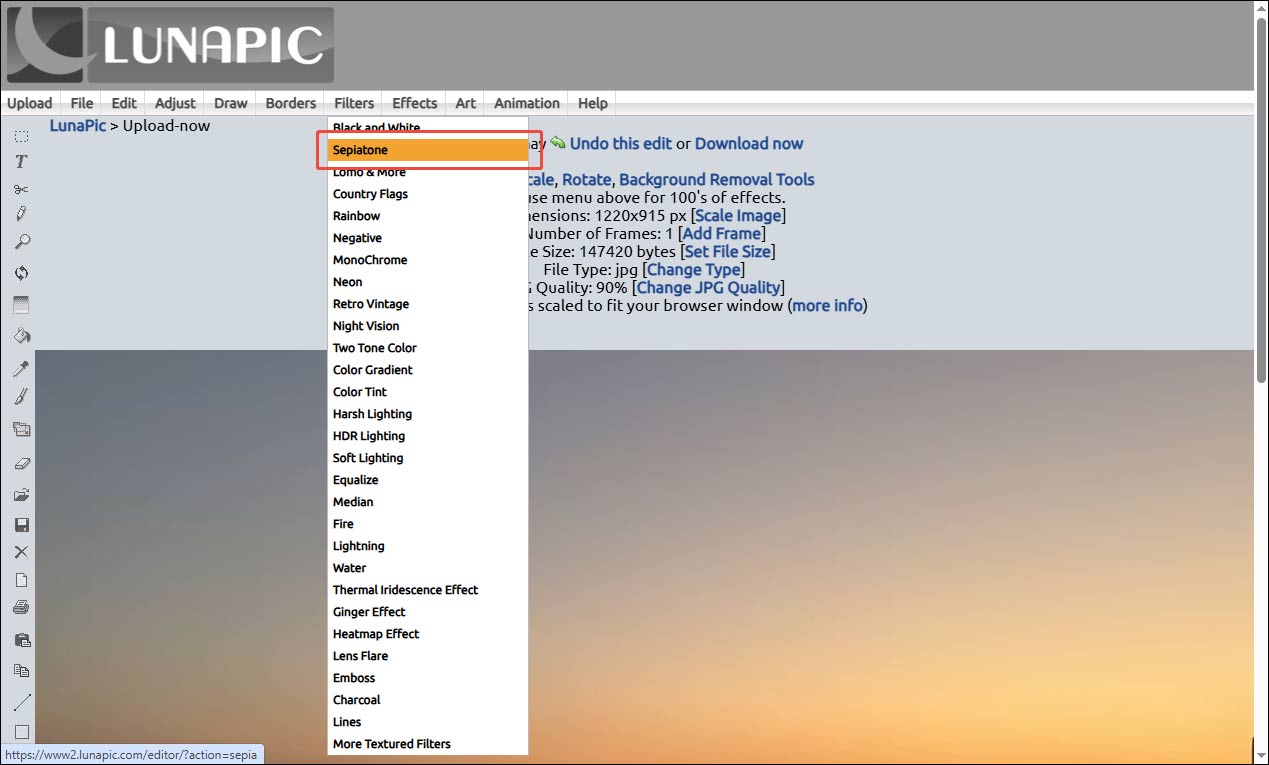Viewport: 1269px width, 765px height.
Task: Open the Animation menu
Action: [x=526, y=102]
